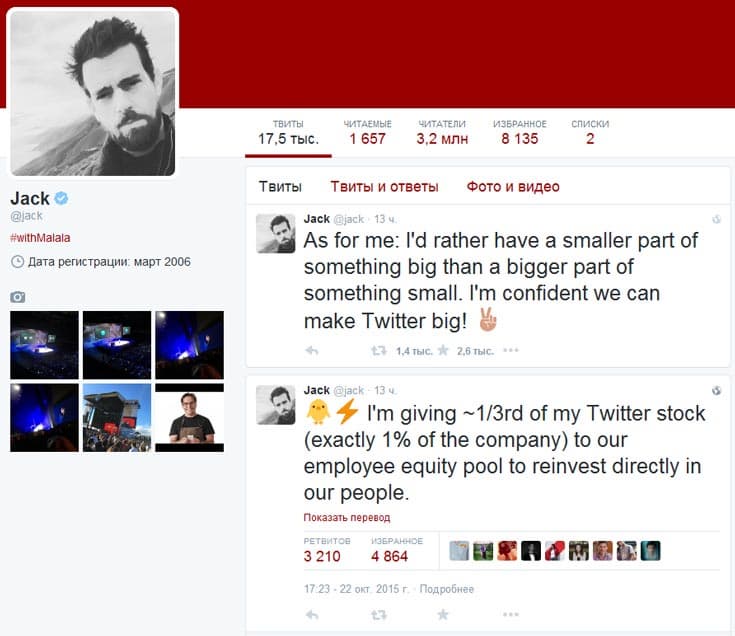This screenshot has height=636, width=735.
Task: Switch to 'Твиты и ответы' tab
Action: coord(384,187)
